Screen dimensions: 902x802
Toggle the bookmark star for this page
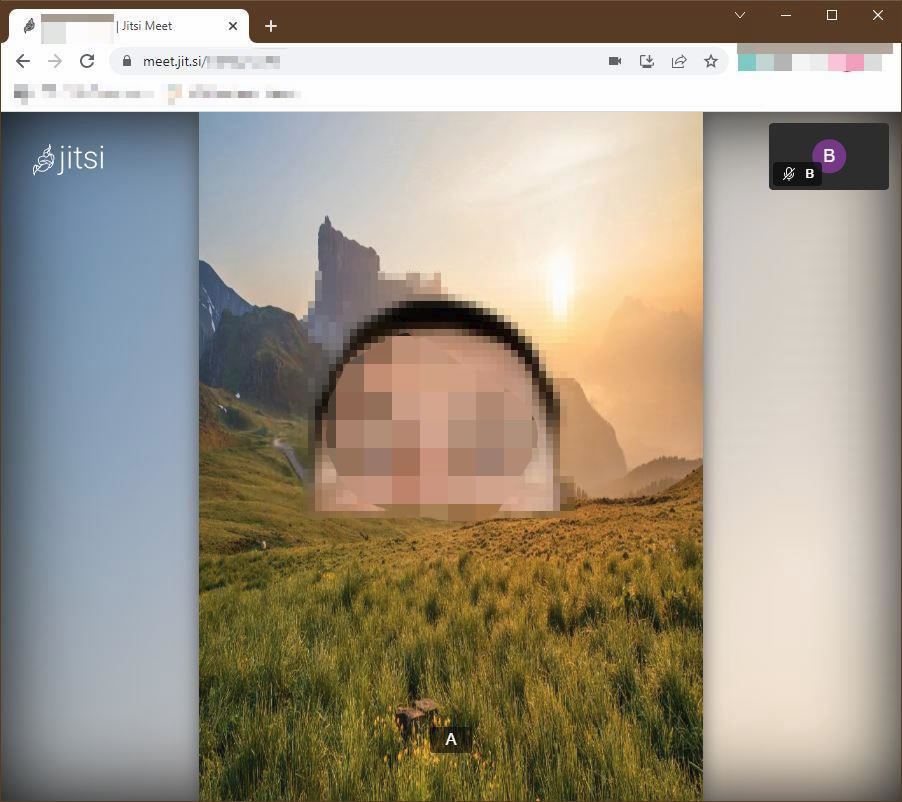click(711, 61)
